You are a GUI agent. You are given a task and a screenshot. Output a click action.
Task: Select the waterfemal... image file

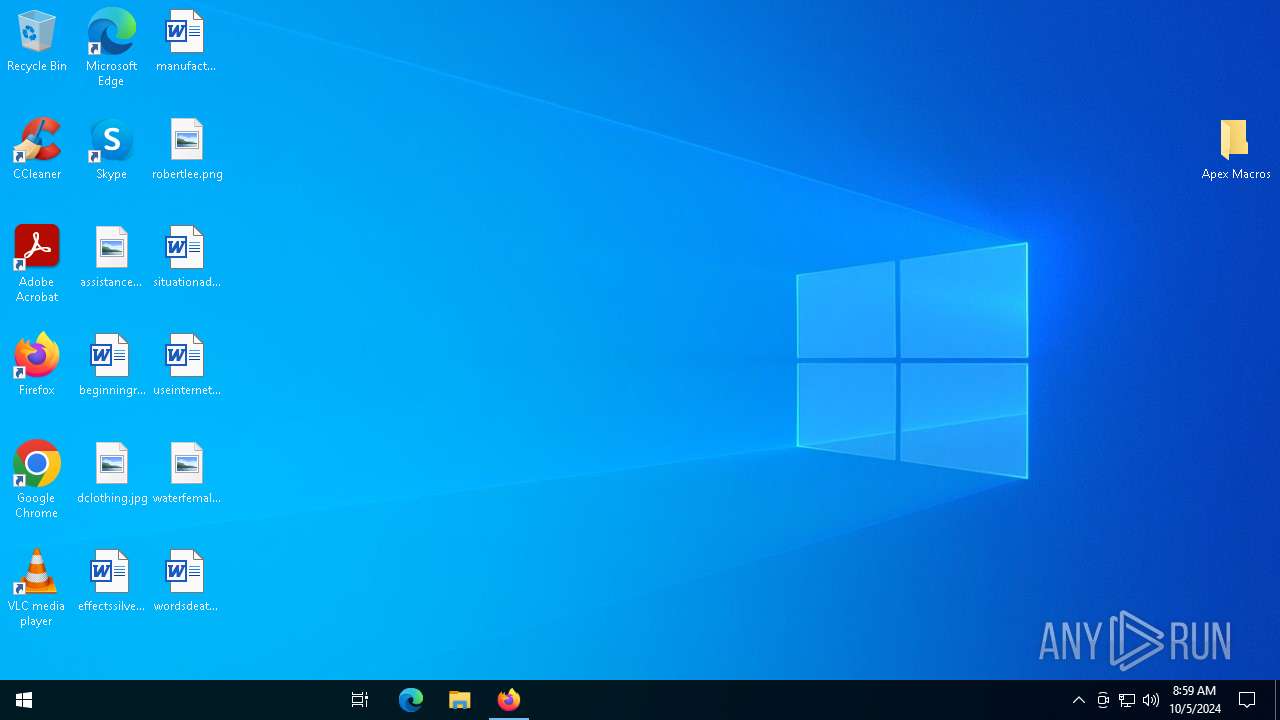pos(187,473)
